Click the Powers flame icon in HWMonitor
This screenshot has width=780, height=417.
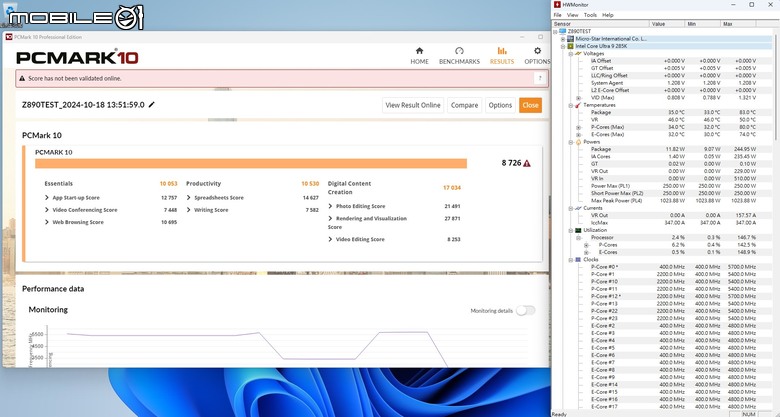pos(578,142)
